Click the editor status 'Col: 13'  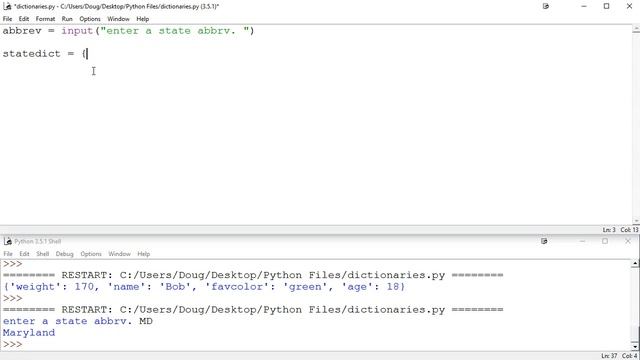[630, 230]
